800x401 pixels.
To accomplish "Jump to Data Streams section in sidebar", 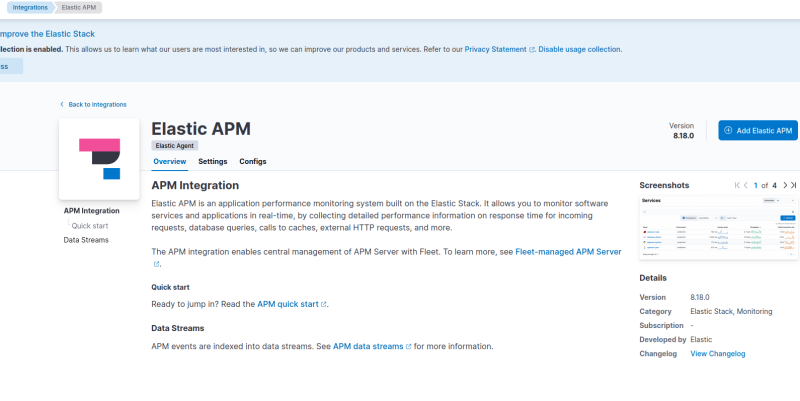I will point(86,240).
